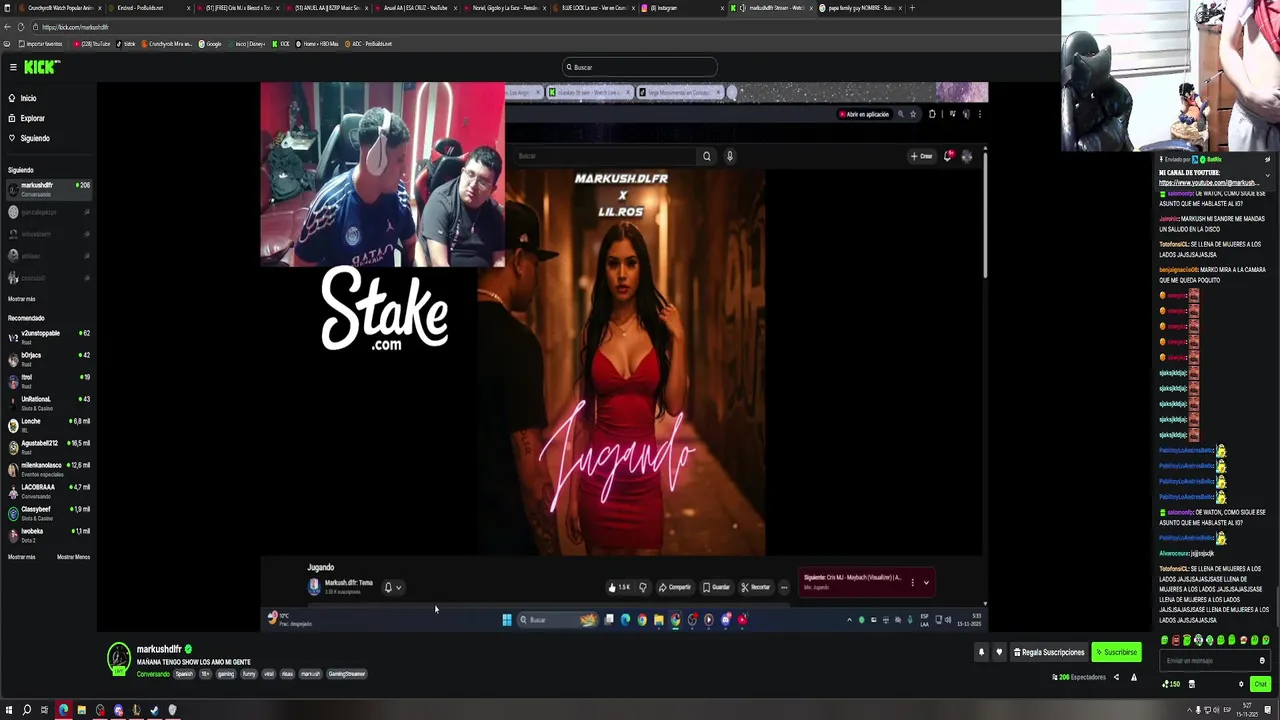Toggle the follow heart button
1280x720 pixels.
pyautogui.click(x=998, y=652)
